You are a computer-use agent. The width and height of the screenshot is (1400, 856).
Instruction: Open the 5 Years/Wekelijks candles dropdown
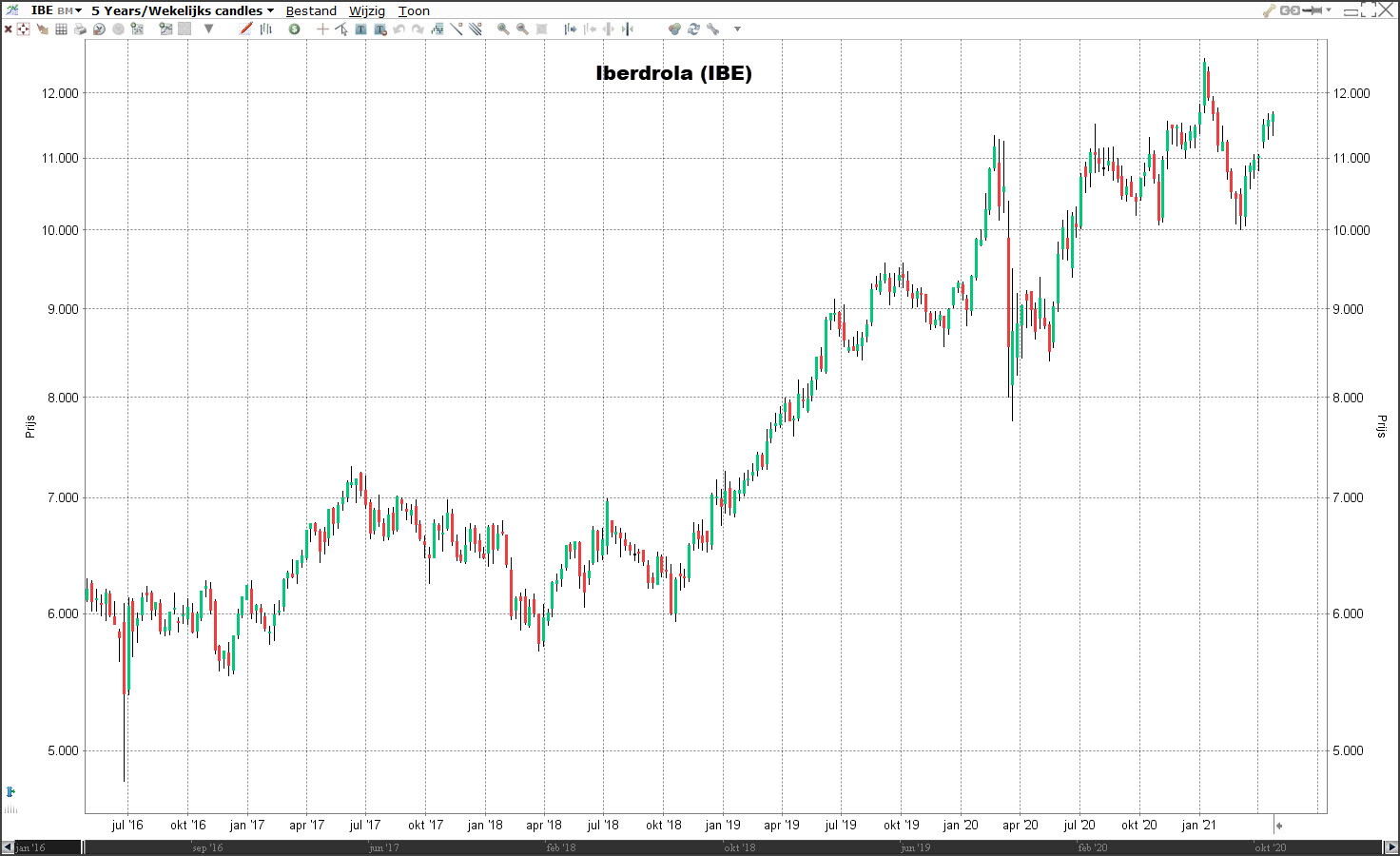[x=182, y=10]
